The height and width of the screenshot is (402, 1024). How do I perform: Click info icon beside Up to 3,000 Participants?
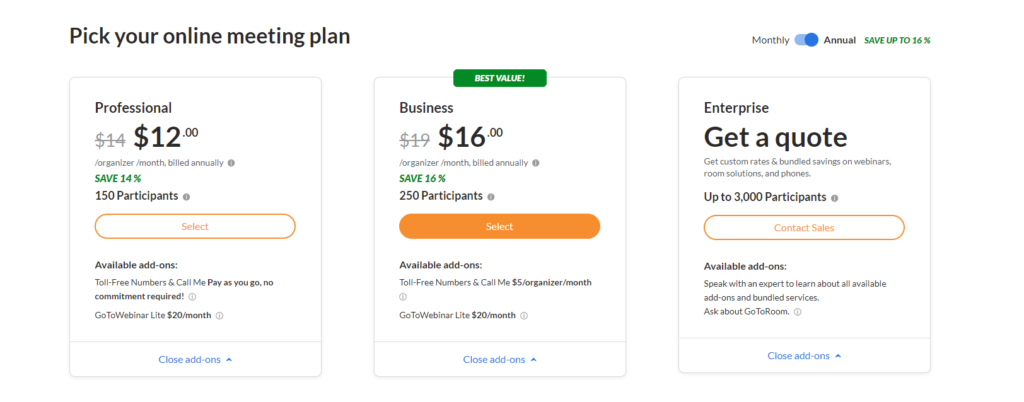point(835,198)
